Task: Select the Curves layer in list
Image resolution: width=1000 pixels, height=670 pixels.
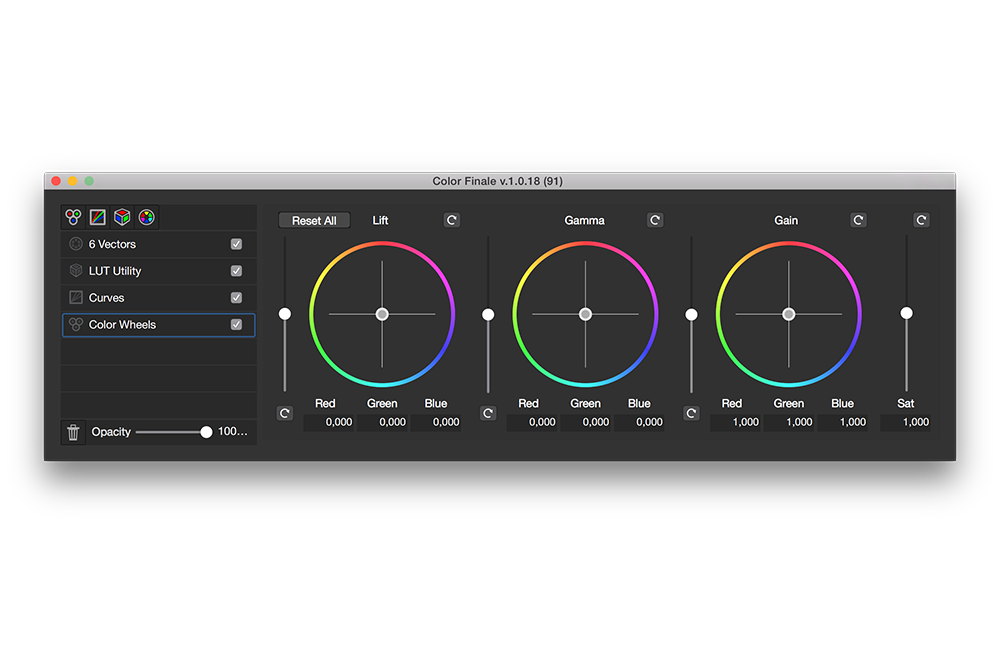Action: (140, 298)
